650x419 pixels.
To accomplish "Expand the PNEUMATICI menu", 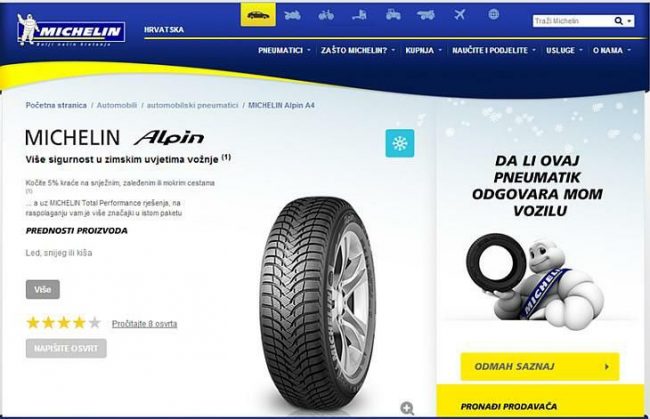I will 284,50.
